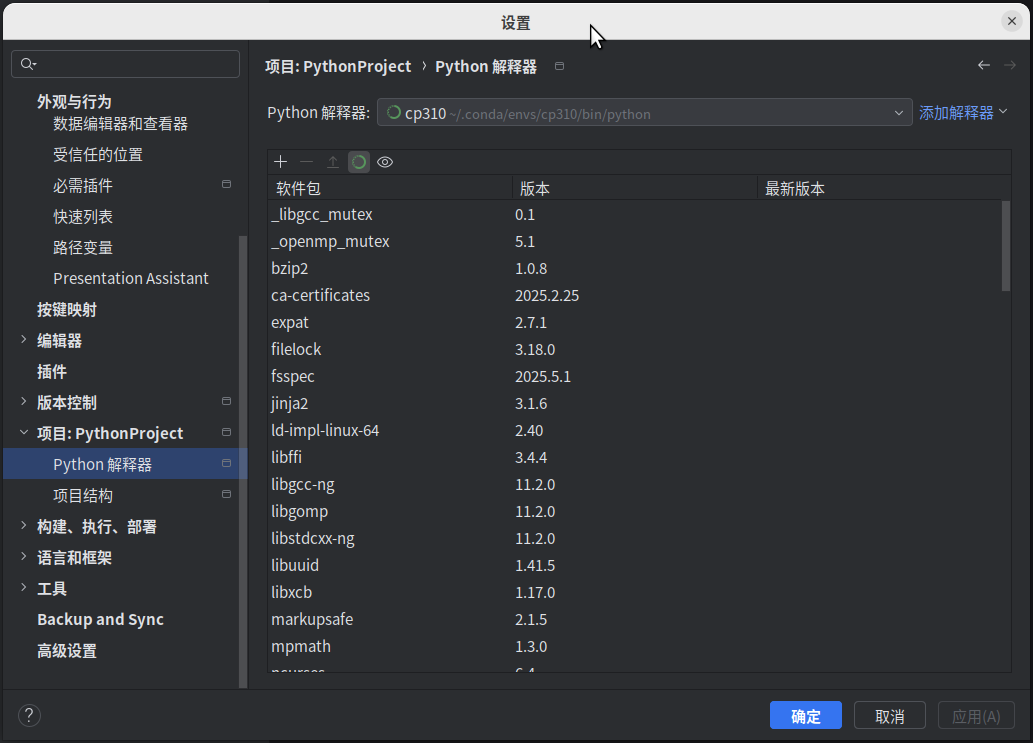Viewport: 1033px width, 743px height.
Task: Open the 插件 settings page
Action: [x=52, y=371]
